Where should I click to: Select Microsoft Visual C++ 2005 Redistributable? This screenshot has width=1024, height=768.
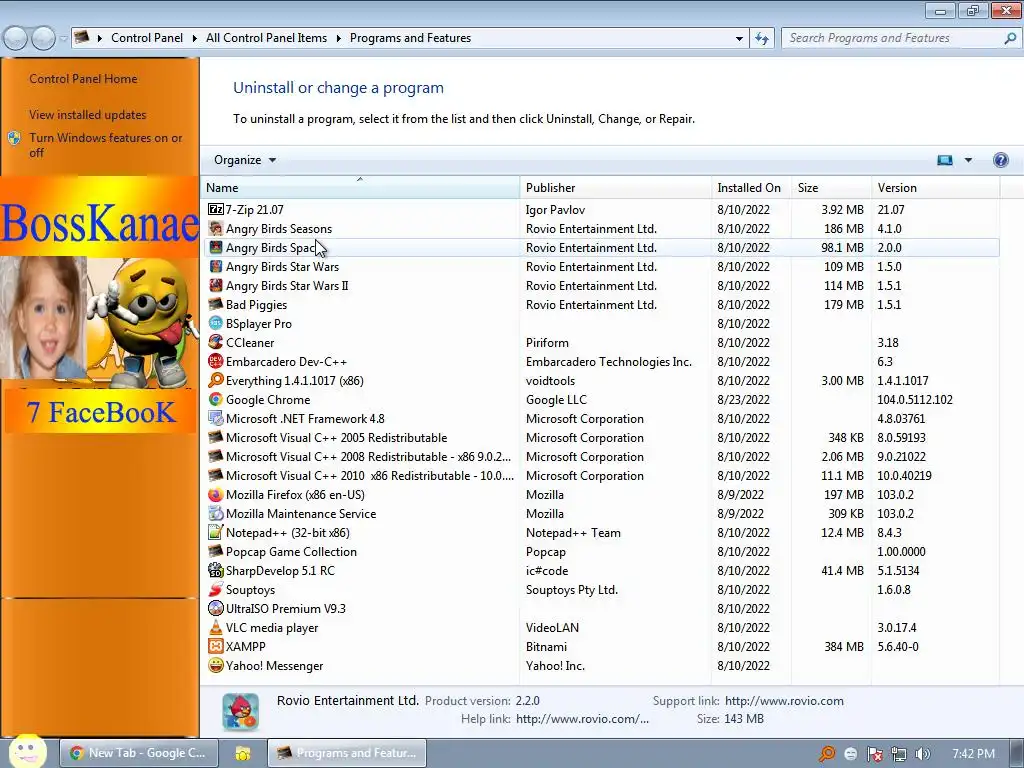pyautogui.click(x=601, y=438)
